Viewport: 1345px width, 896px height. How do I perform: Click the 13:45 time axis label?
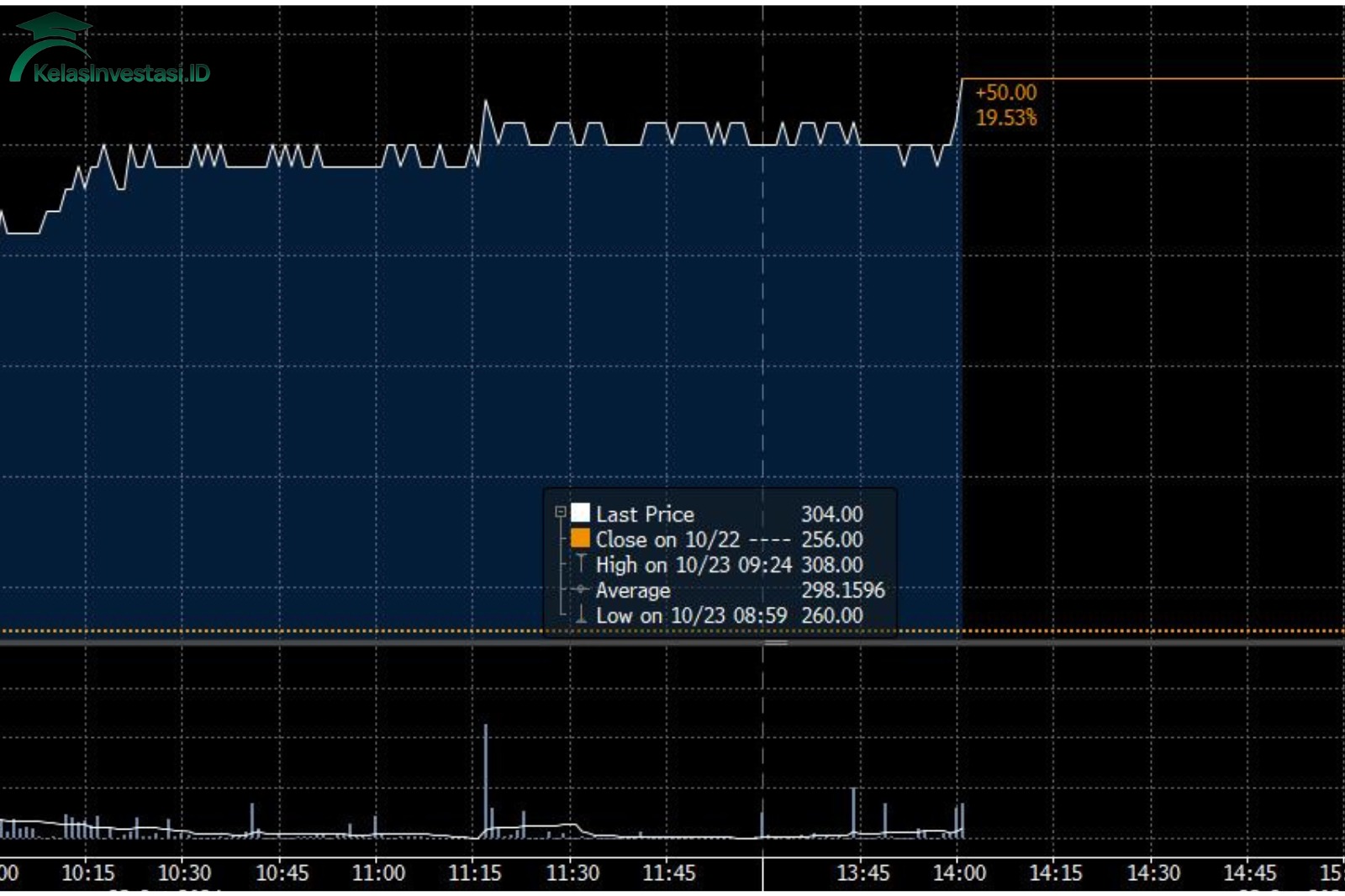[862, 873]
